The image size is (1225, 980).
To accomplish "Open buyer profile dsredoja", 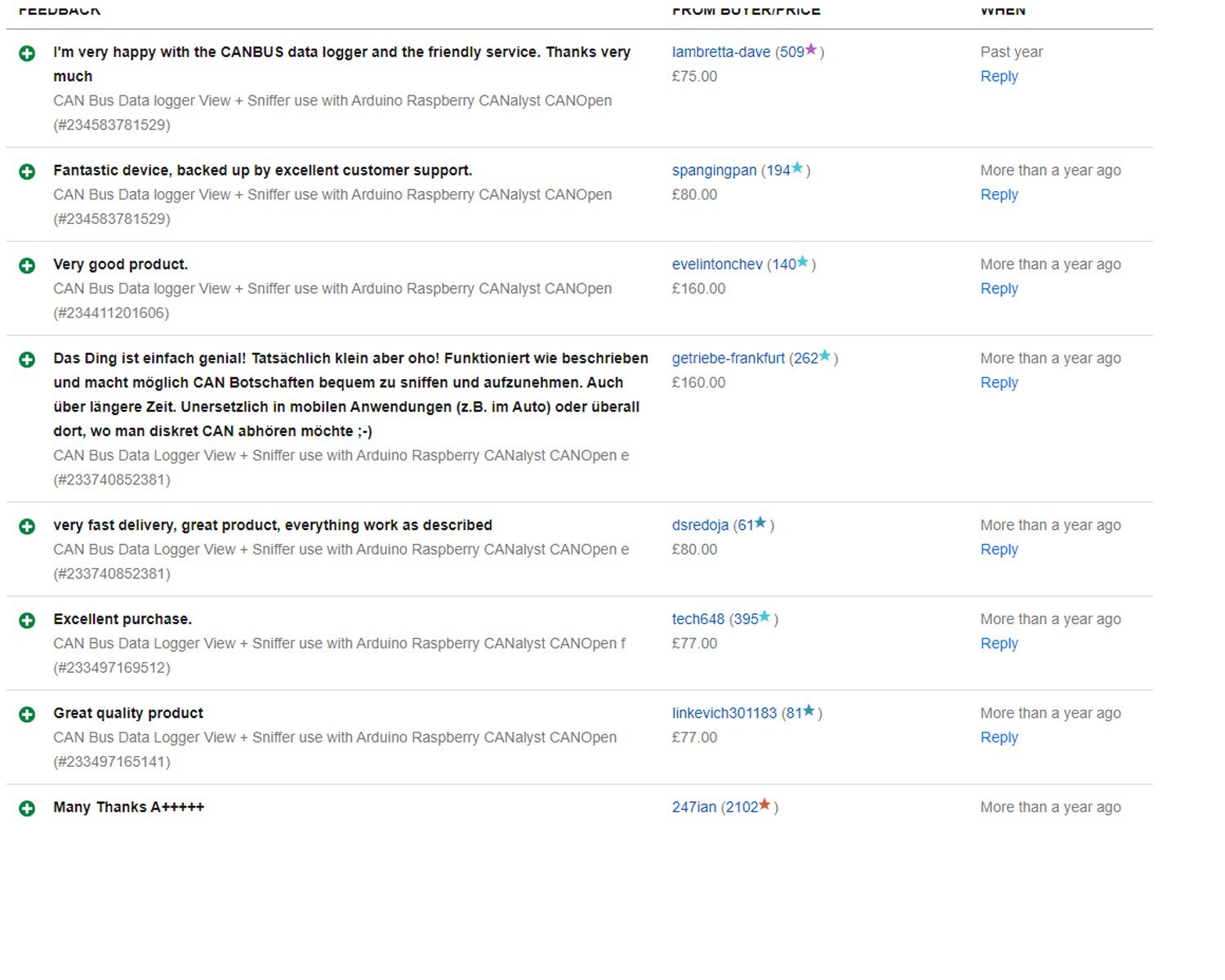I will pos(700,525).
